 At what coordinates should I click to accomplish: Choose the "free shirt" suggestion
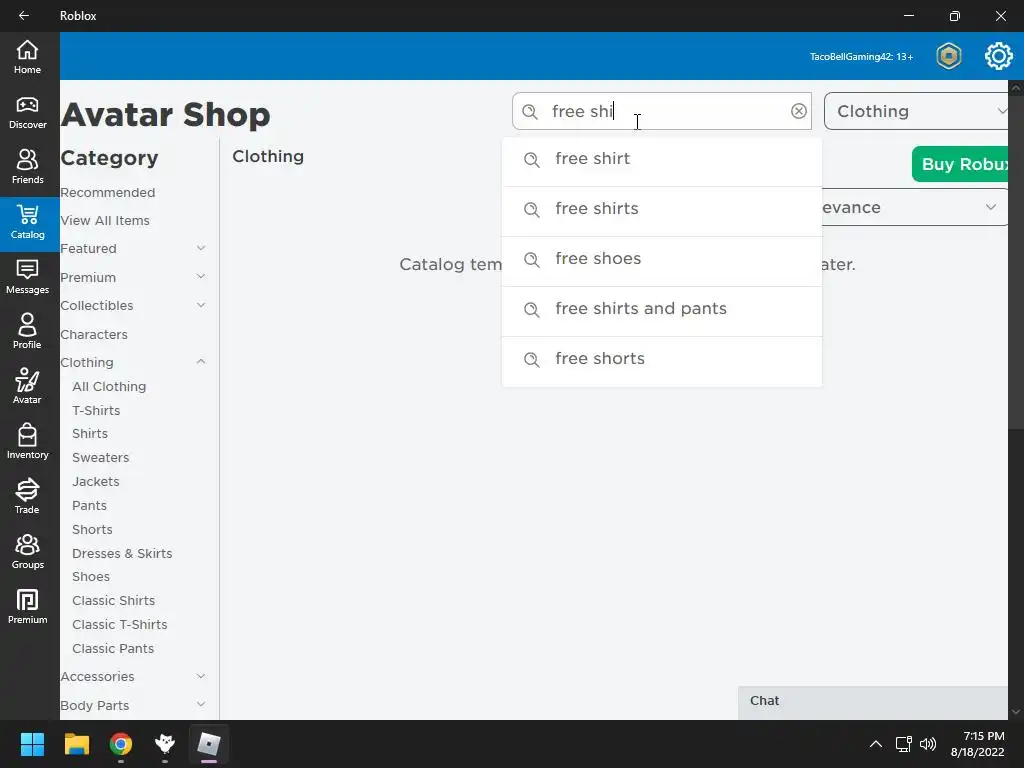pyautogui.click(x=662, y=159)
